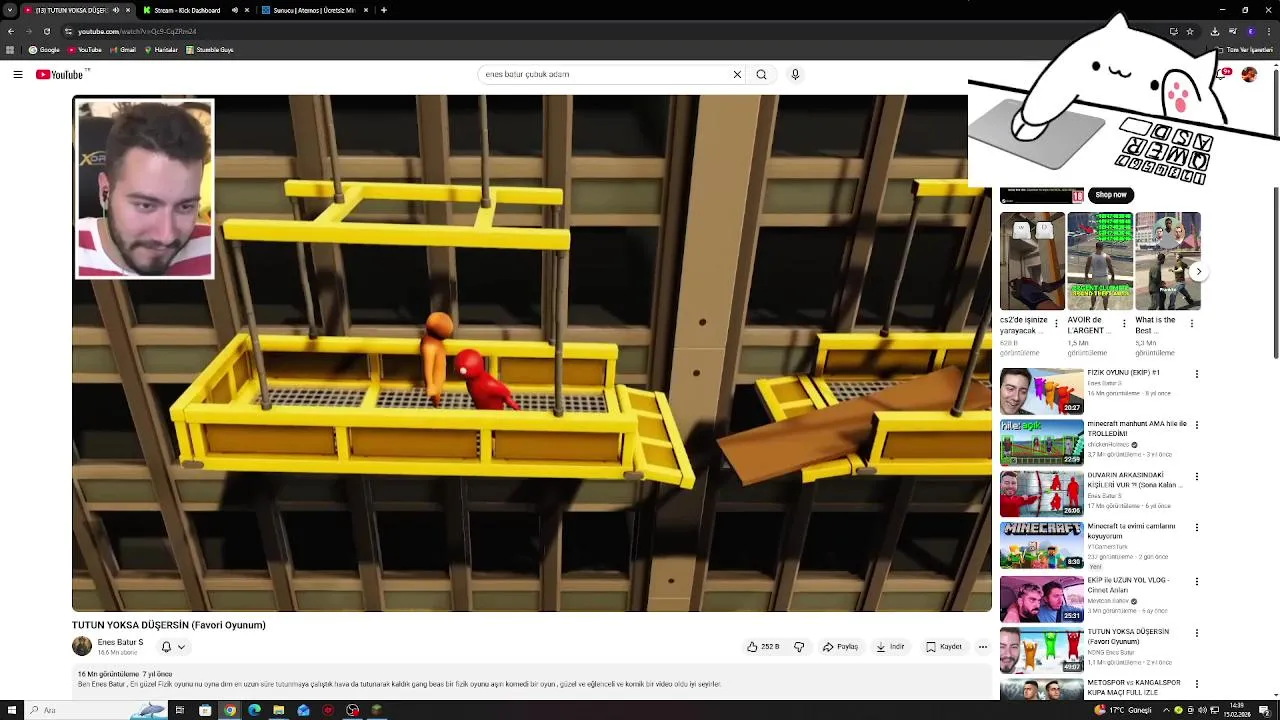Open the Enes Batur S channel name
The height and width of the screenshot is (720, 1280).
[x=120, y=642]
